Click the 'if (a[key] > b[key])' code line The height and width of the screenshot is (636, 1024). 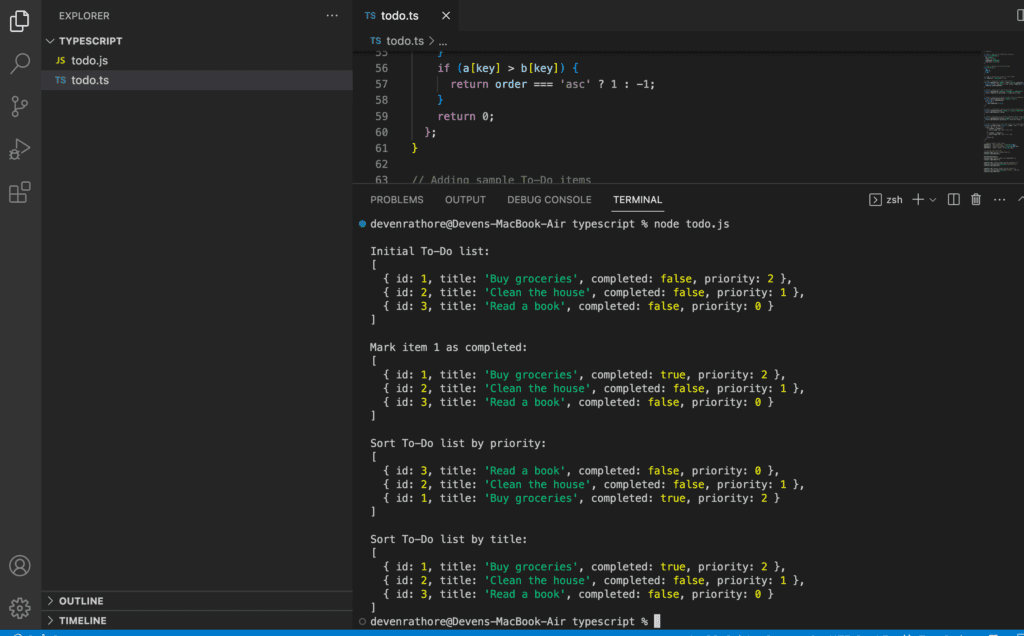(x=507, y=68)
